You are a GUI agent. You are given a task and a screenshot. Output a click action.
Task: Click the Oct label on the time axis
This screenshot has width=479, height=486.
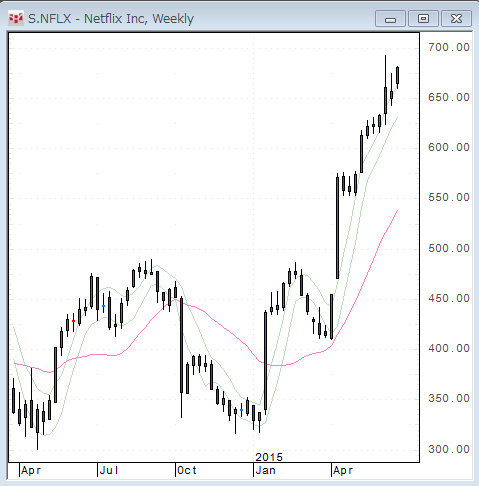tap(187, 471)
